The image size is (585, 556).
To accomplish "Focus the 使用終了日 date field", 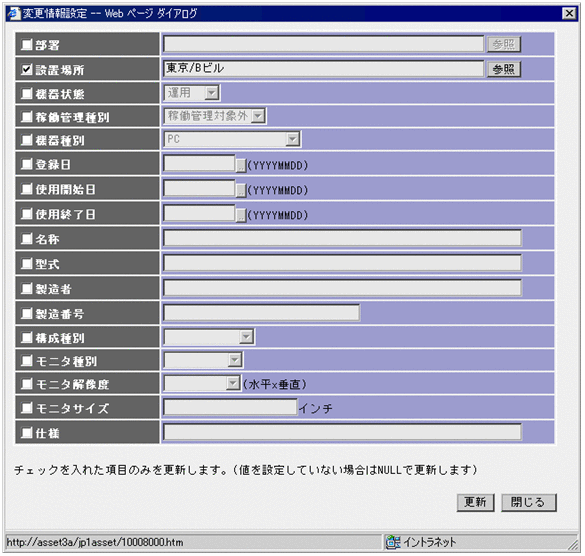I will click(x=200, y=213).
